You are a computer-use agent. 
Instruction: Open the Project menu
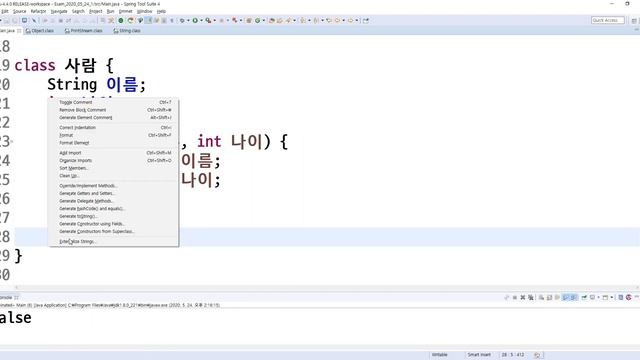pyautogui.click(x=96, y=11)
